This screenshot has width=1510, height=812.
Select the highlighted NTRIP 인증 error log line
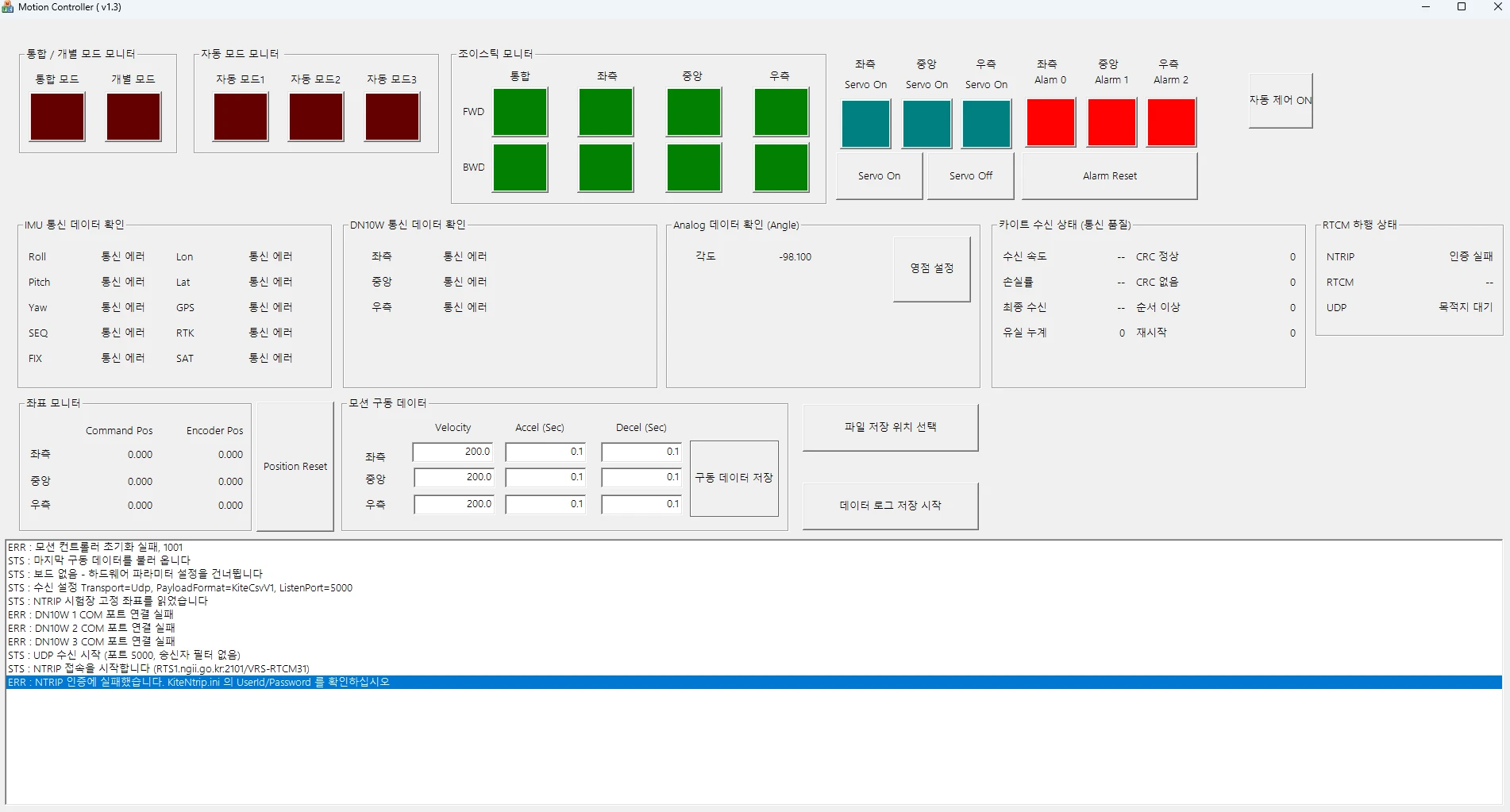click(x=753, y=683)
